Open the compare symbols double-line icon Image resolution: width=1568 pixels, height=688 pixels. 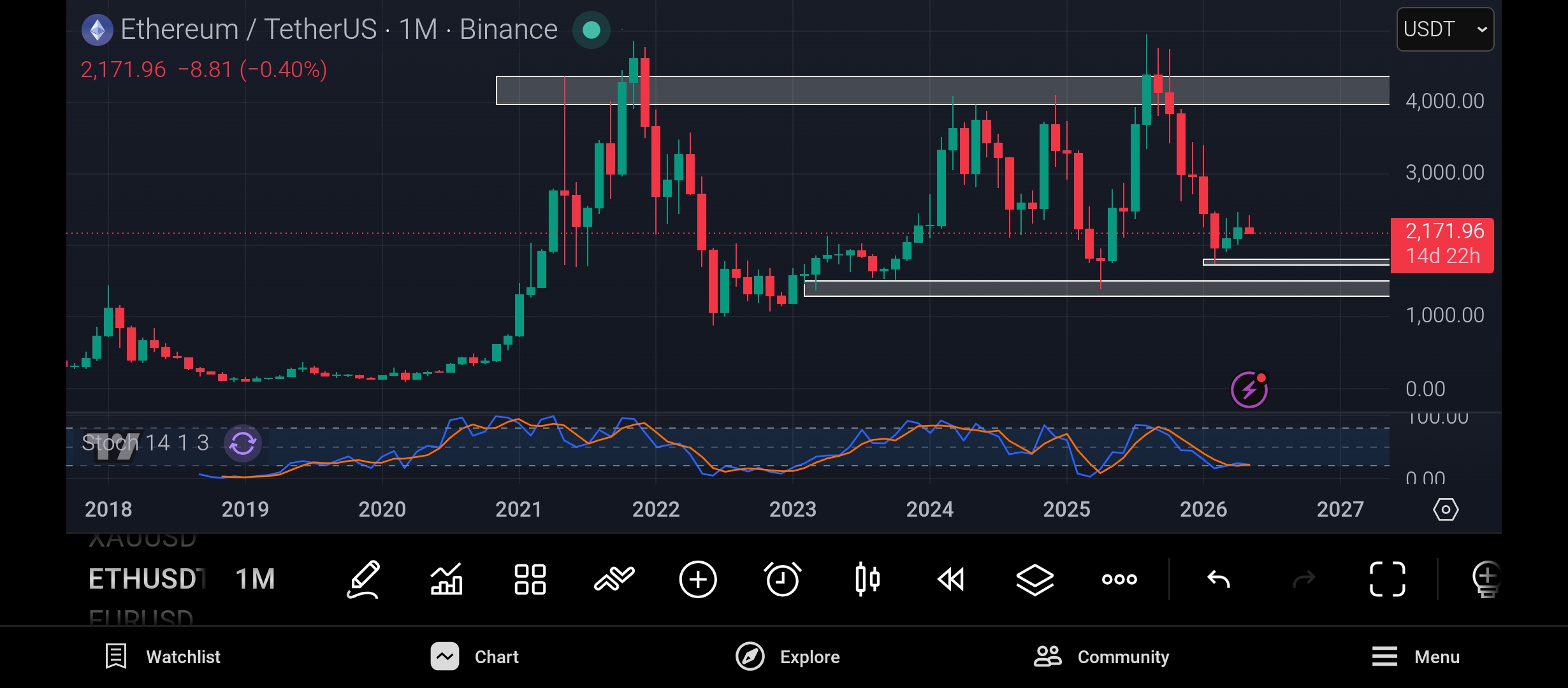614,580
